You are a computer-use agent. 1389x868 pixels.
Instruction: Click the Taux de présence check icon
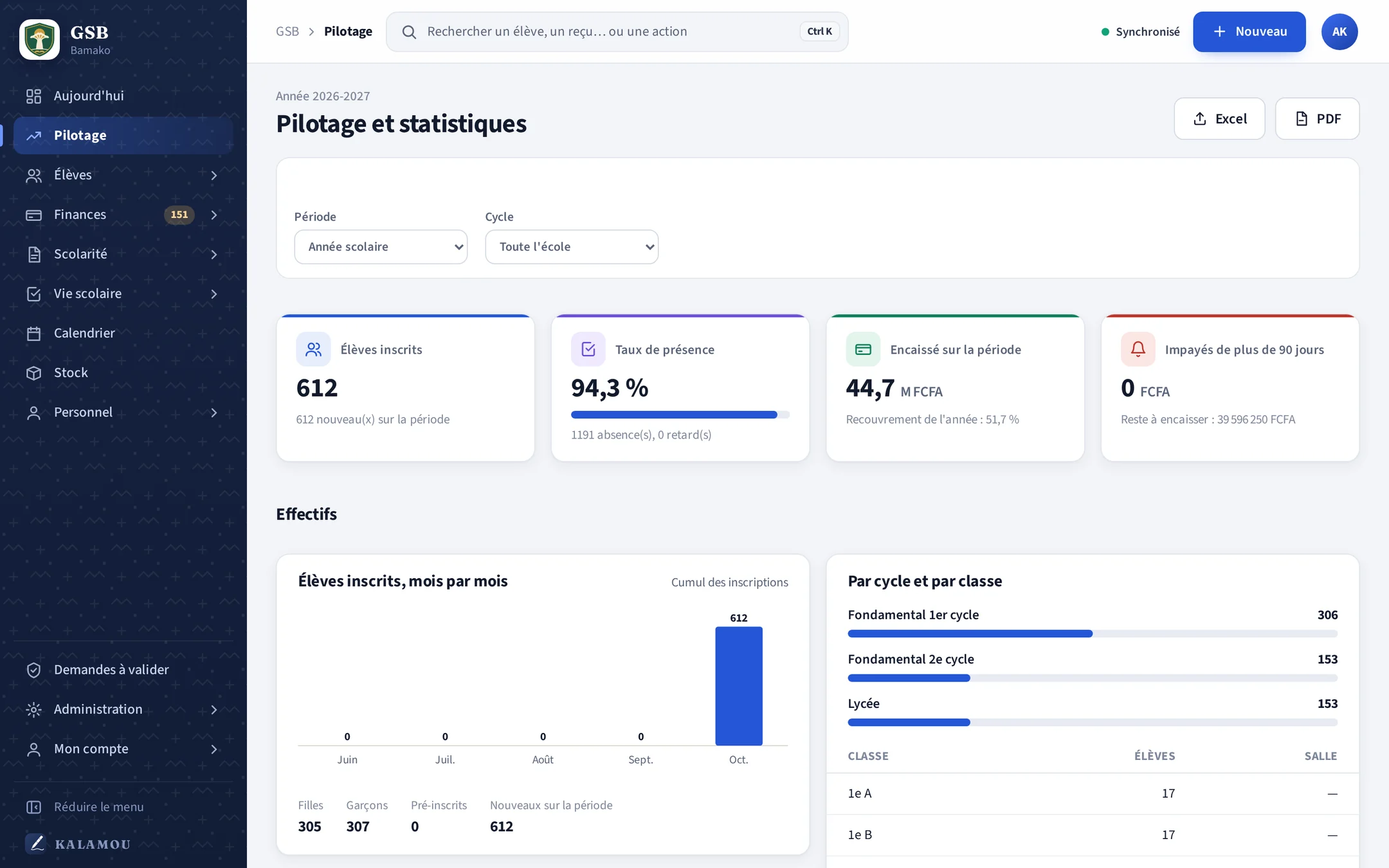pos(588,349)
